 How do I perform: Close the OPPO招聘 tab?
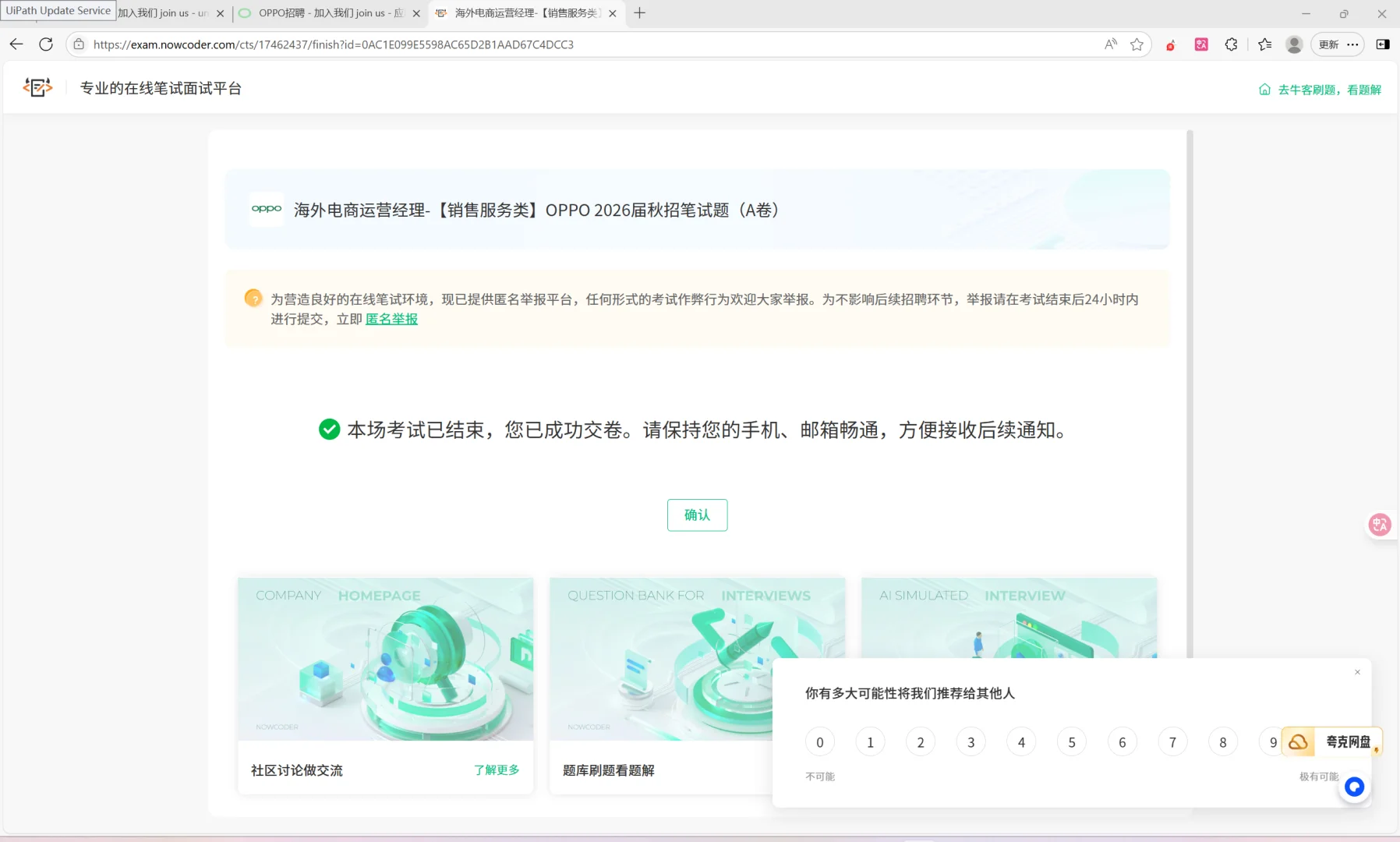416,13
